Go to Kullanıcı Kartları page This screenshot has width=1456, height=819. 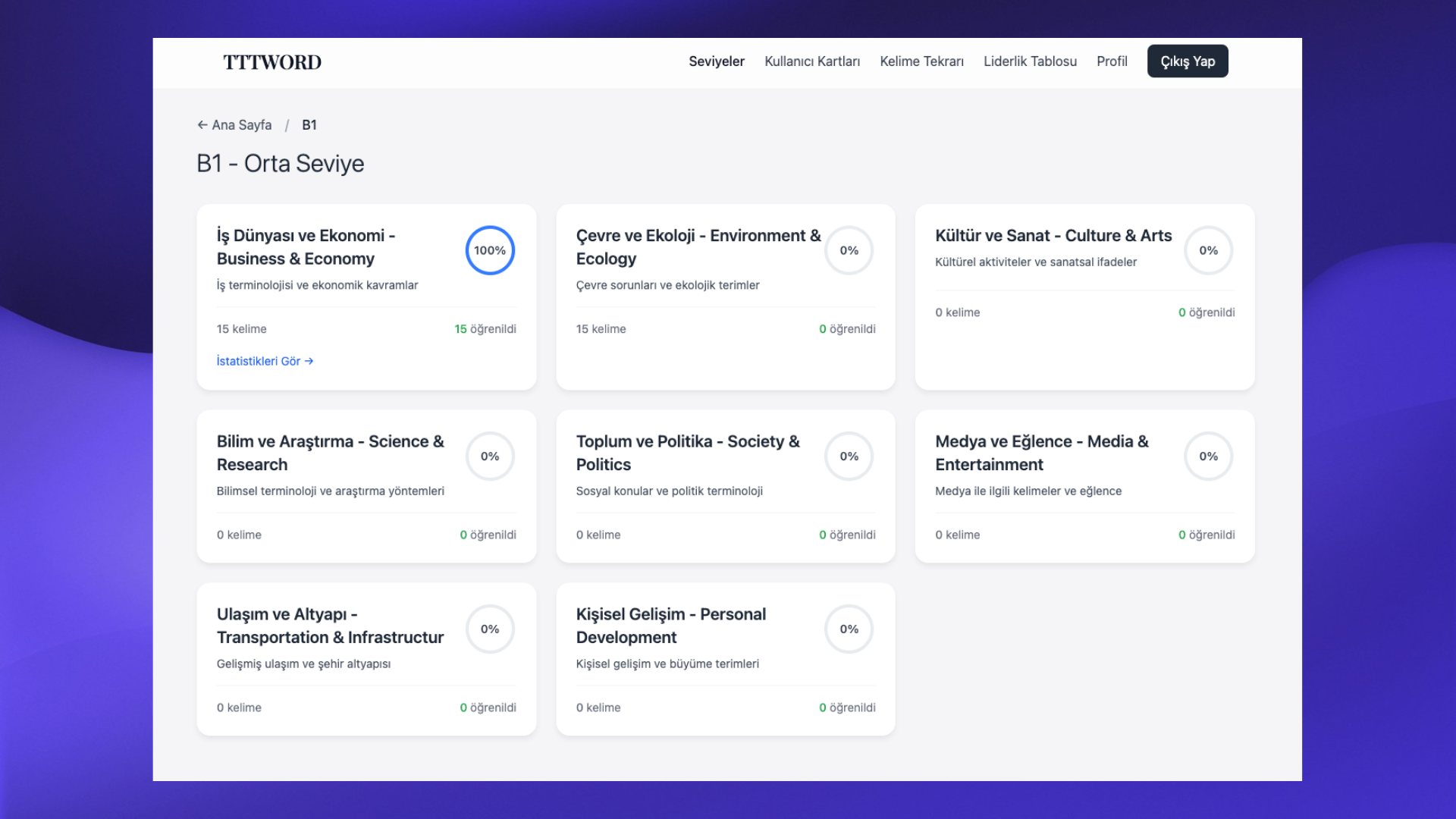click(811, 61)
